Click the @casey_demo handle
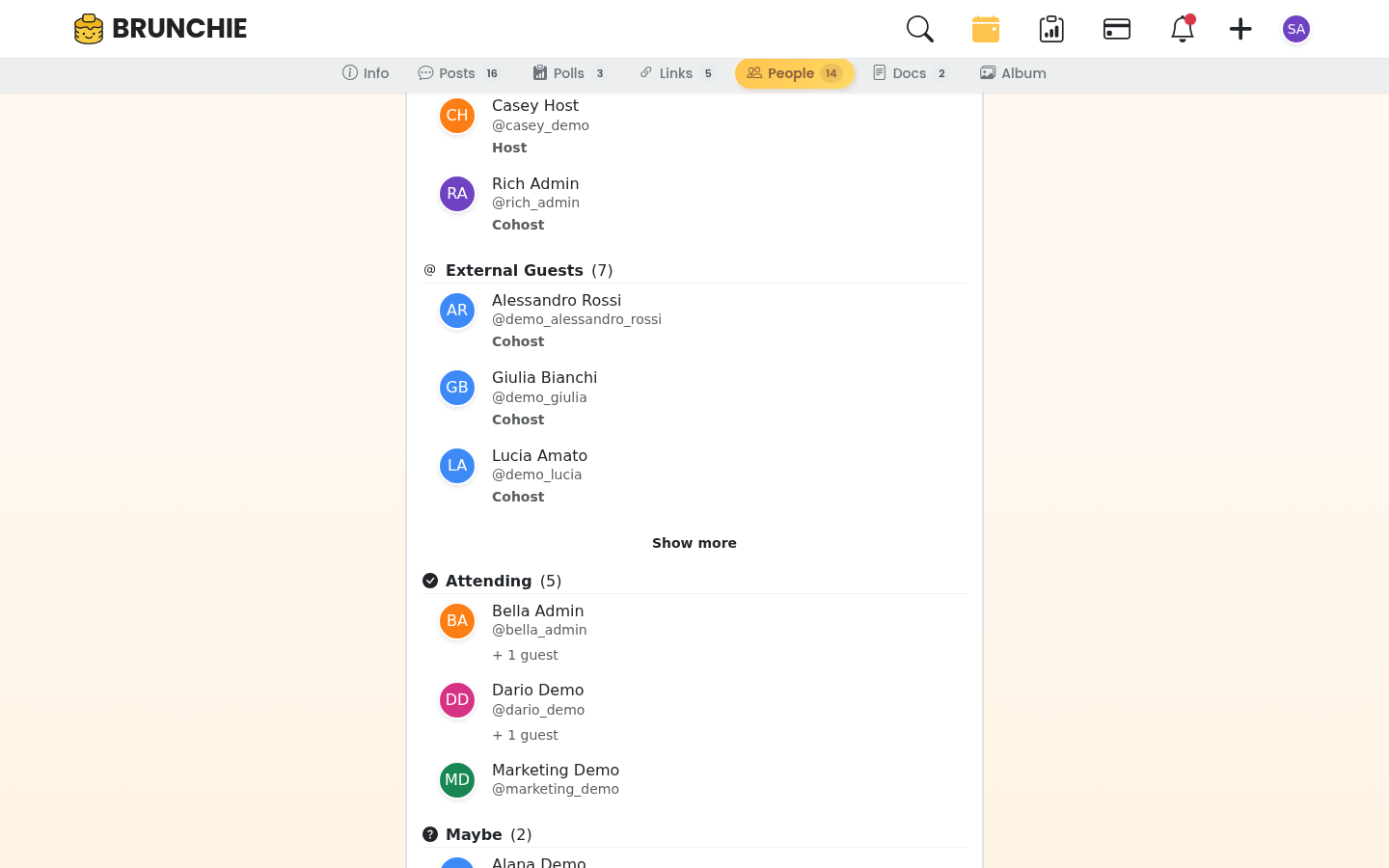Image resolution: width=1389 pixels, height=868 pixels. [540, 125]
